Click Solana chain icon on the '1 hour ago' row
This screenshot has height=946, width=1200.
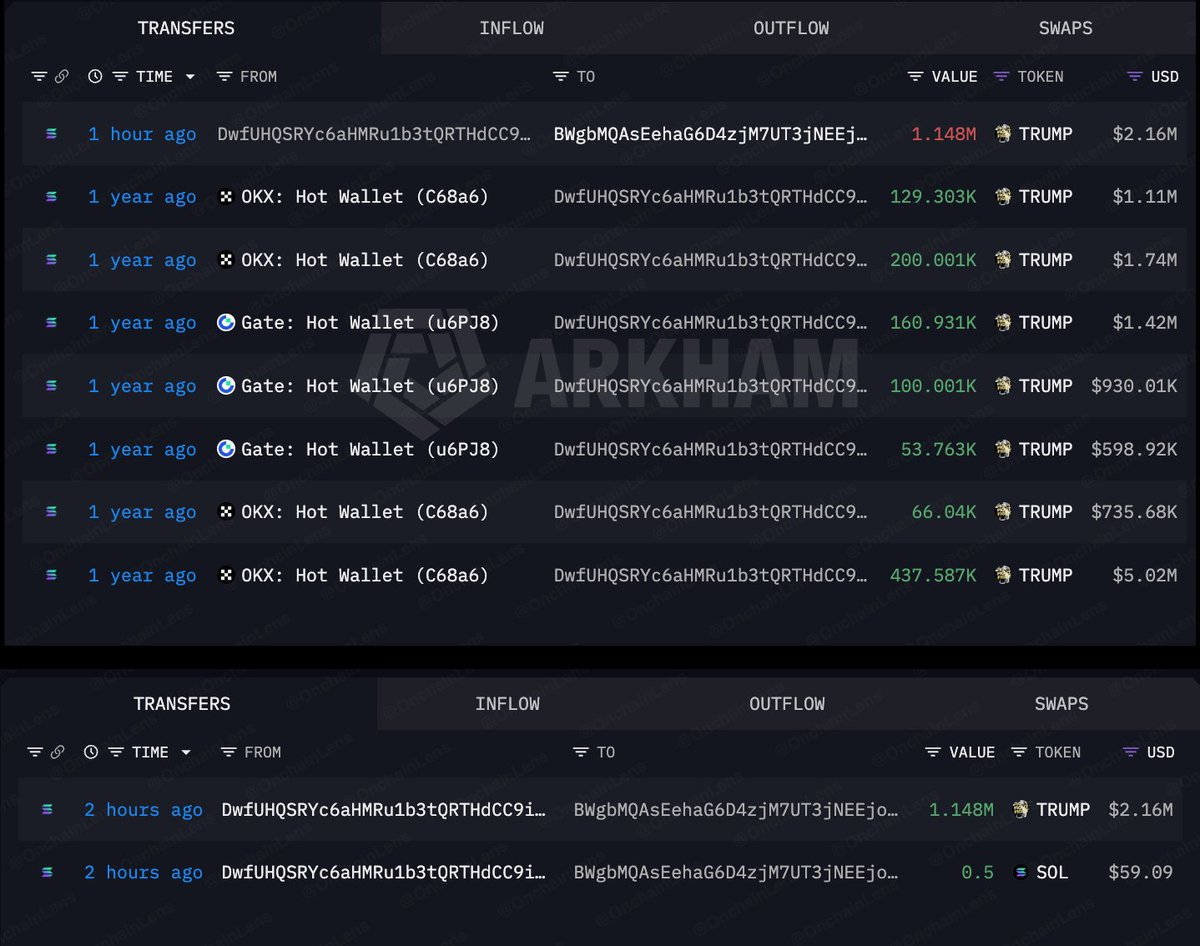(51, 134)
